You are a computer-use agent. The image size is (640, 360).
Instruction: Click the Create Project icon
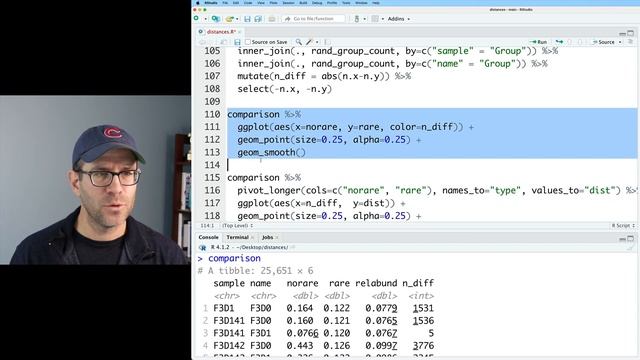(x=216, y=19)
